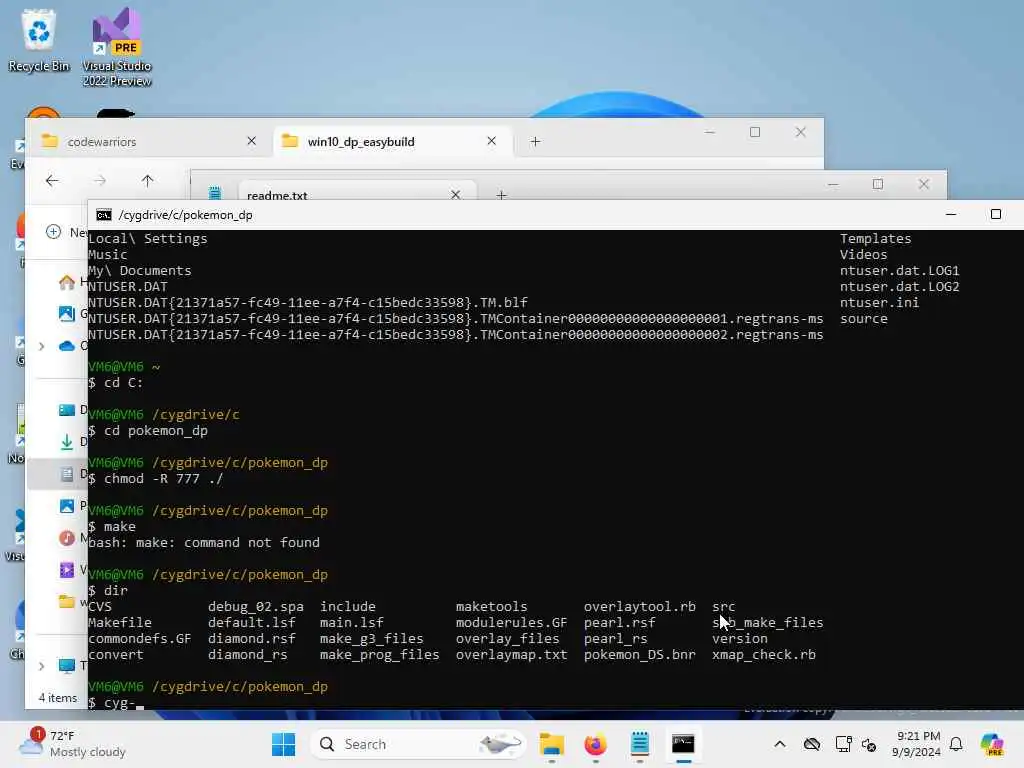The width and height of the screenshot is (1024, 768).
Task: Show hidden system tray icons
Action: 780,744
